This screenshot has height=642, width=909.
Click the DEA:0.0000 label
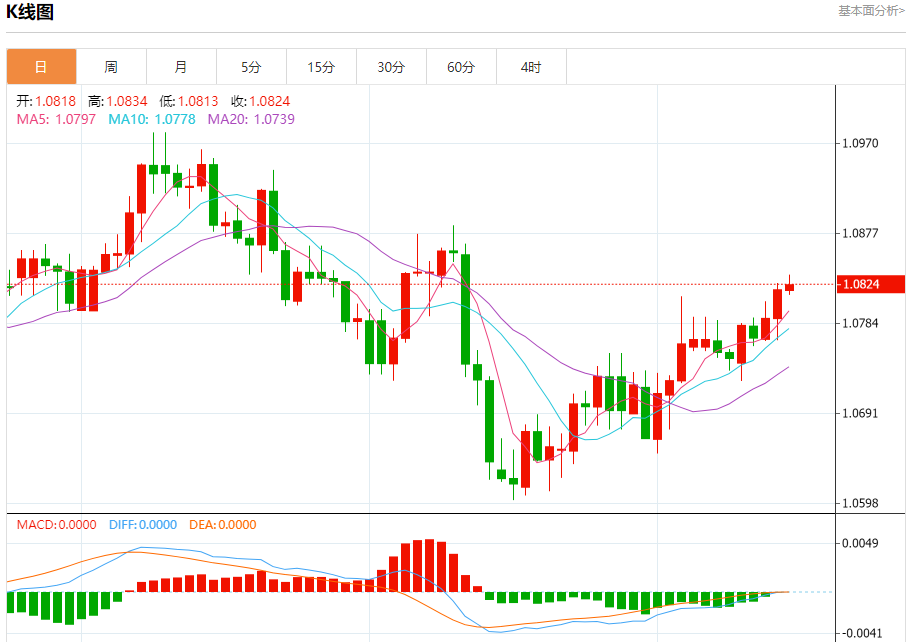223,524
